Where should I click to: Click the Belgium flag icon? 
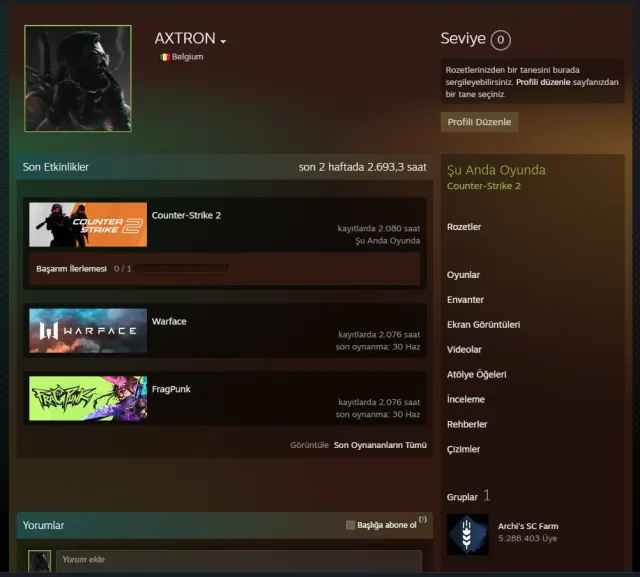pos(165,57)
